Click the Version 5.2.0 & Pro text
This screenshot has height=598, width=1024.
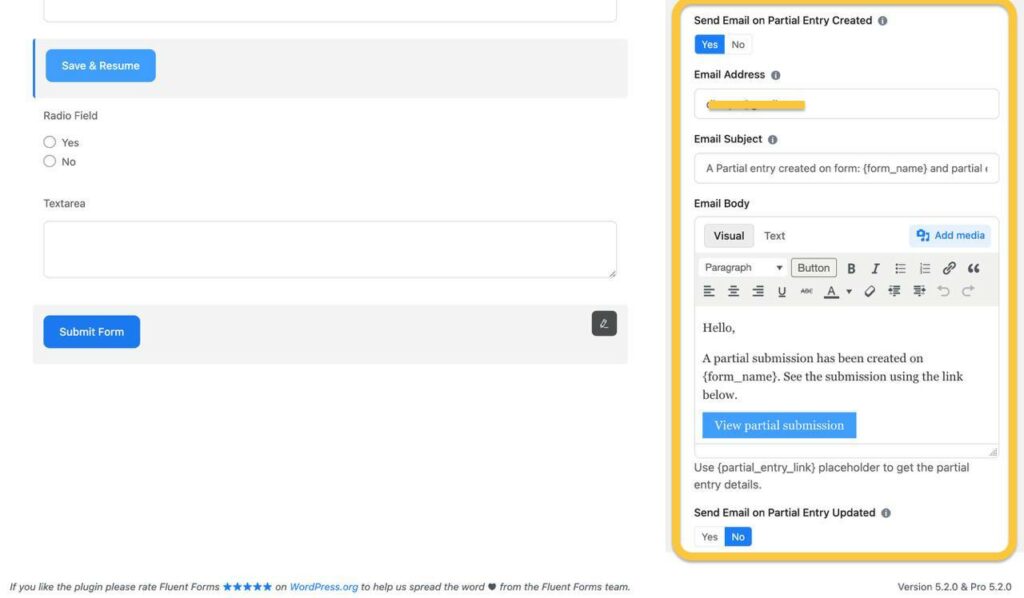pos(954,587)
